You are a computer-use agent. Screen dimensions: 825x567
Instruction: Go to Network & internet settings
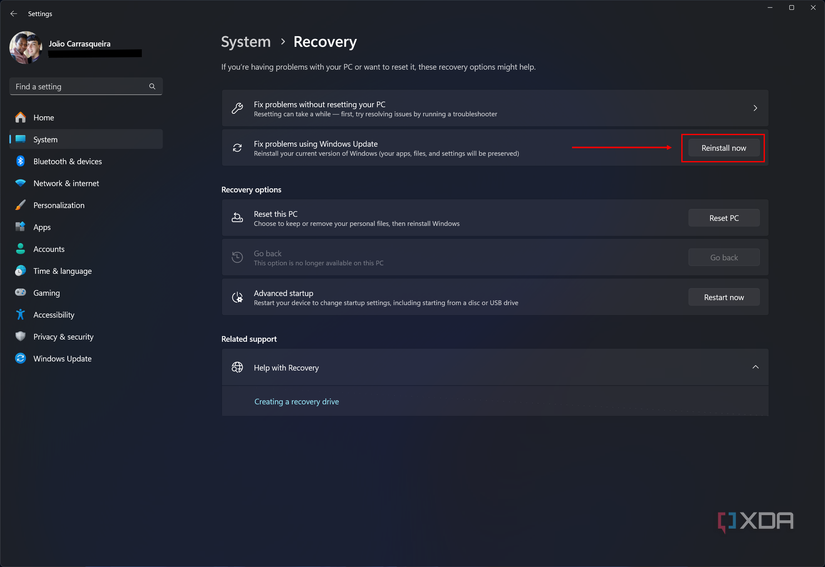click(86, 183)
